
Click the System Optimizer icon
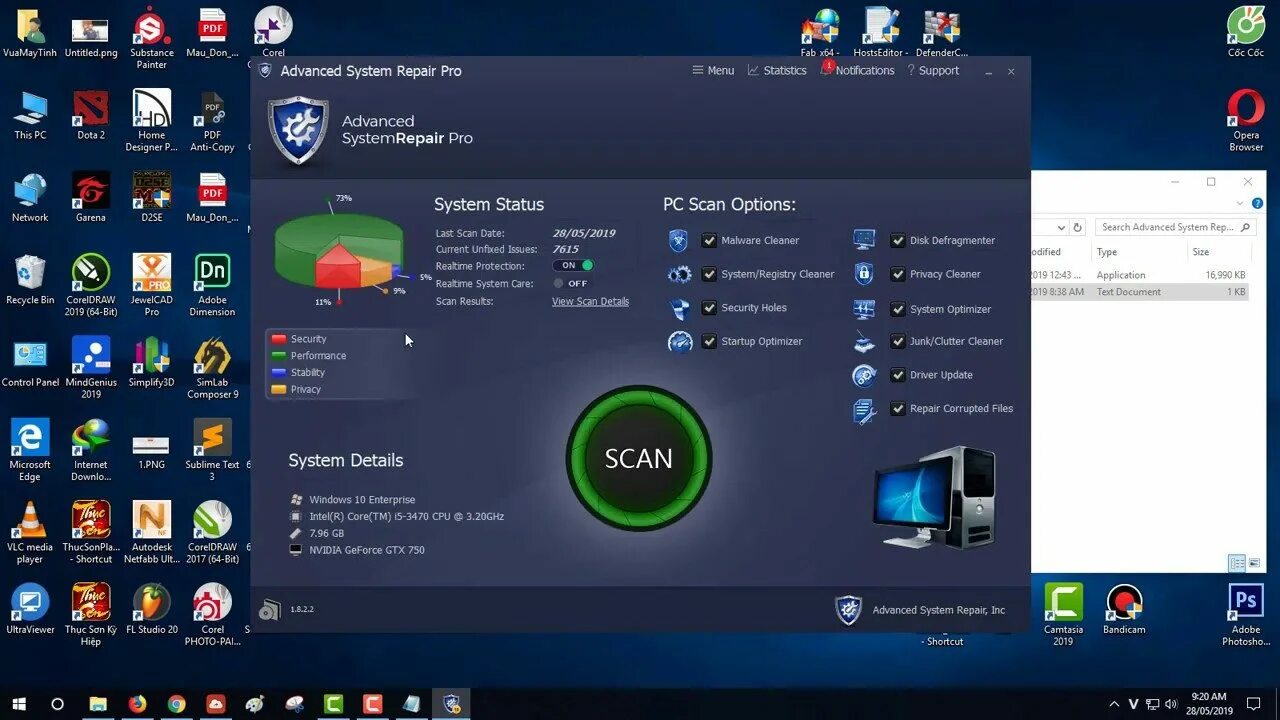(x=865, y=309)
